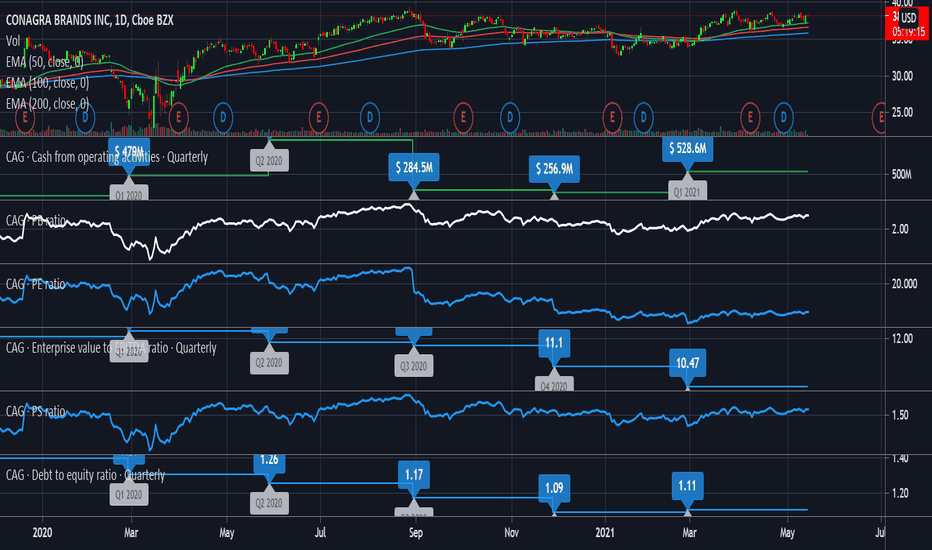This screenshot has width=932, height=550.
Task: Click the $ 284.5M cash flow value tag
Action: pyautogui.click(x=414, y=168)
